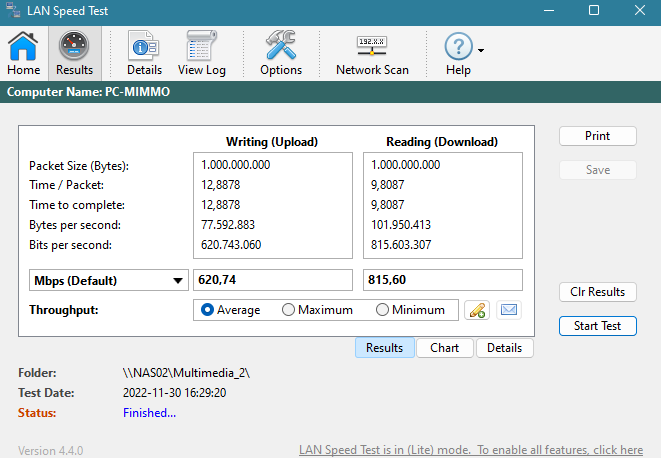Click Version 4.4.0 text
The width and height of the screenshot is (661, 458).
(50, 450)
